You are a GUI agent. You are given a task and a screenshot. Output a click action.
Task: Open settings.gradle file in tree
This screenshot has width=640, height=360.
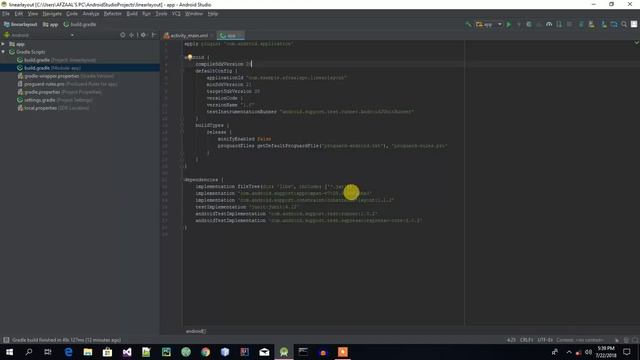(54, 100)
